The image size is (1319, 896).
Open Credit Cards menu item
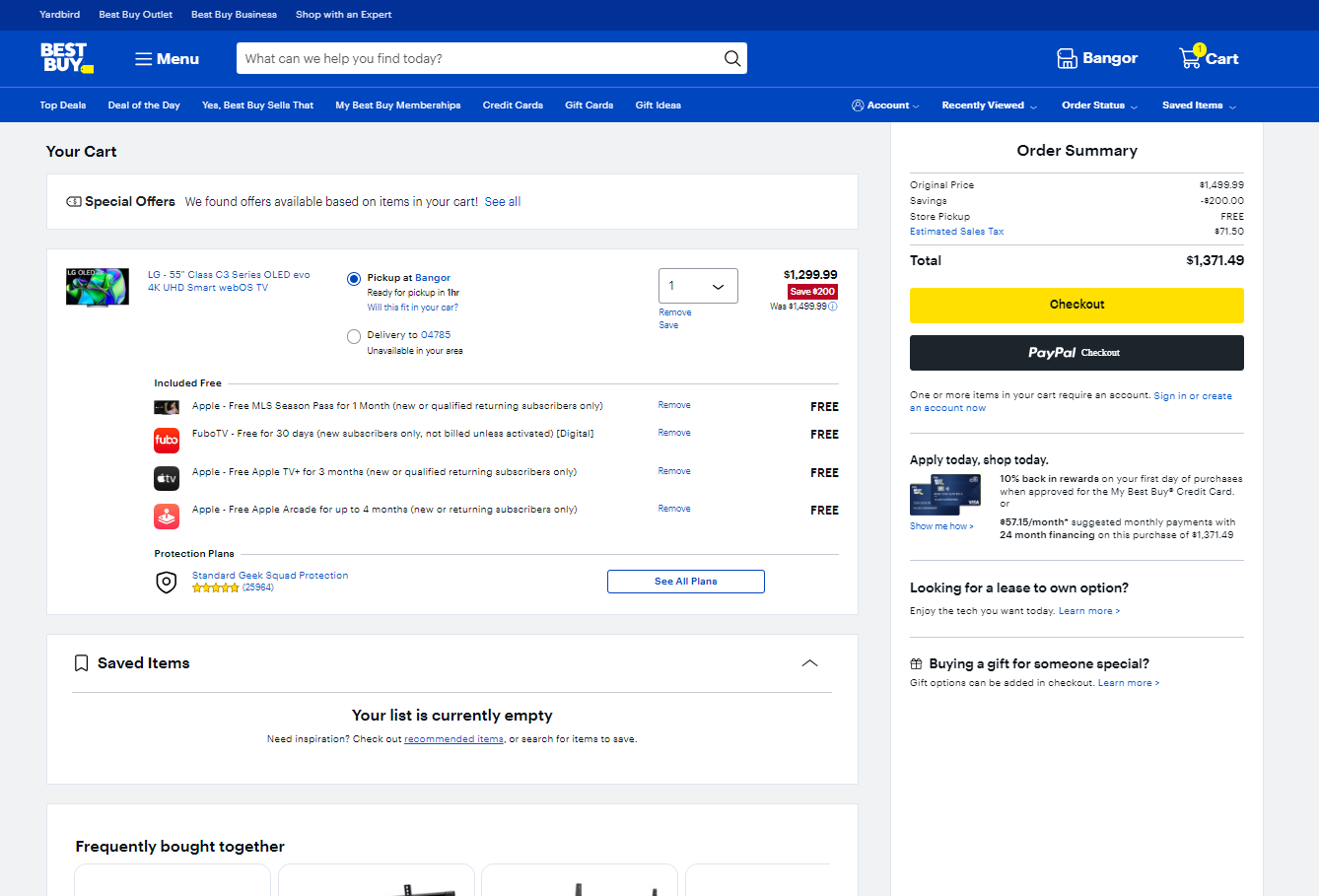(513, 105)
